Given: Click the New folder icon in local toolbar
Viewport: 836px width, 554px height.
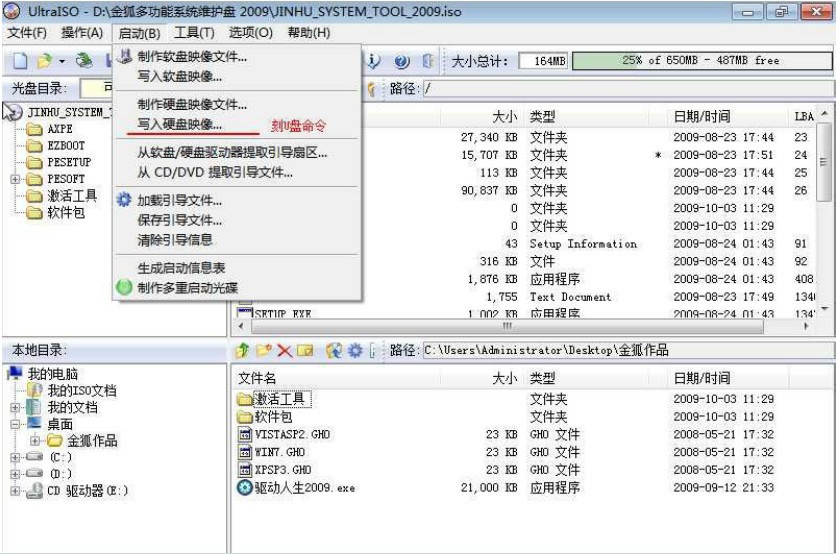Looking at the screenshot, I should tap(264, 350).
